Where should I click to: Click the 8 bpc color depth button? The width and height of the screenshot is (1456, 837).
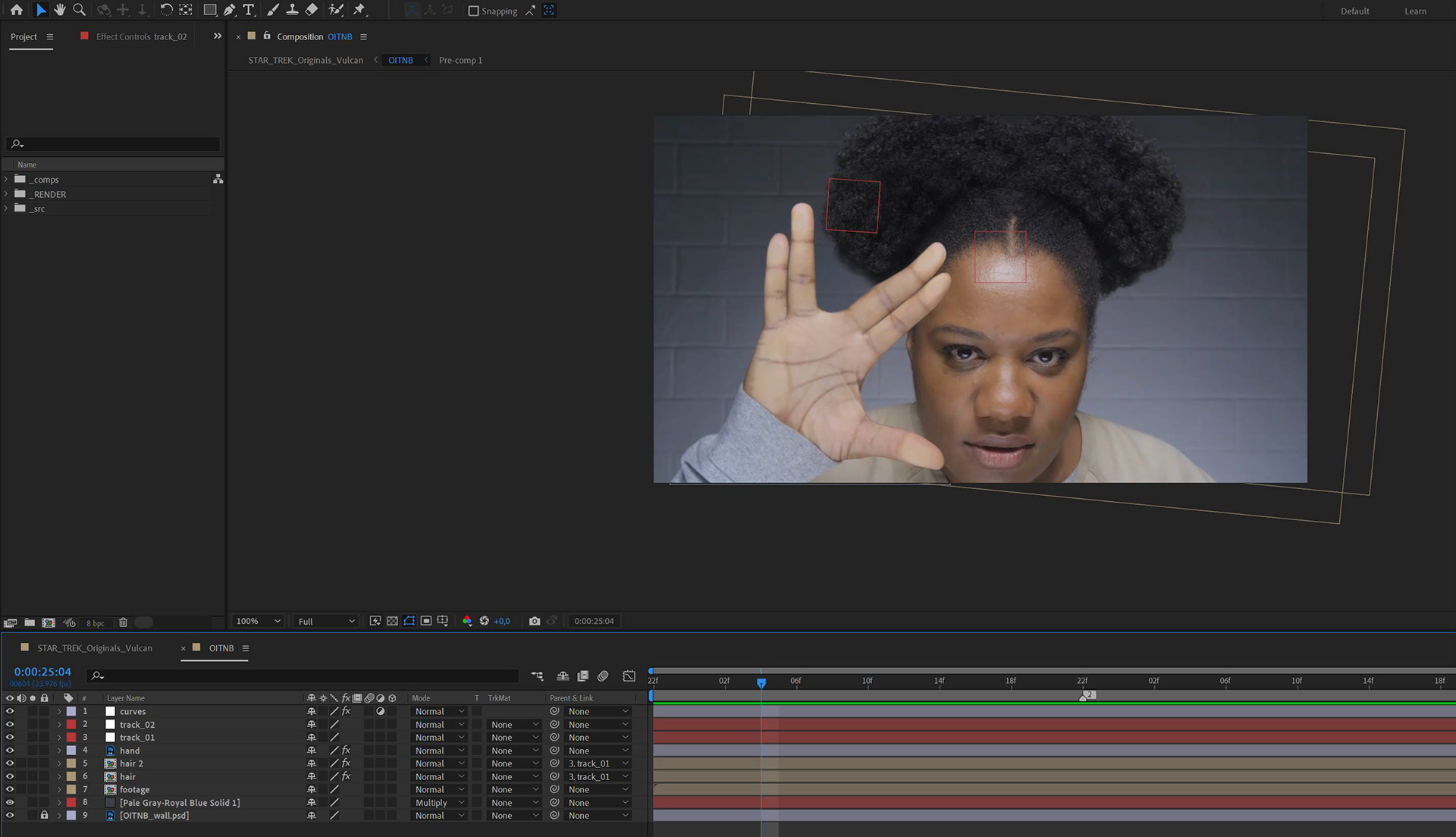tap(96, 623)
